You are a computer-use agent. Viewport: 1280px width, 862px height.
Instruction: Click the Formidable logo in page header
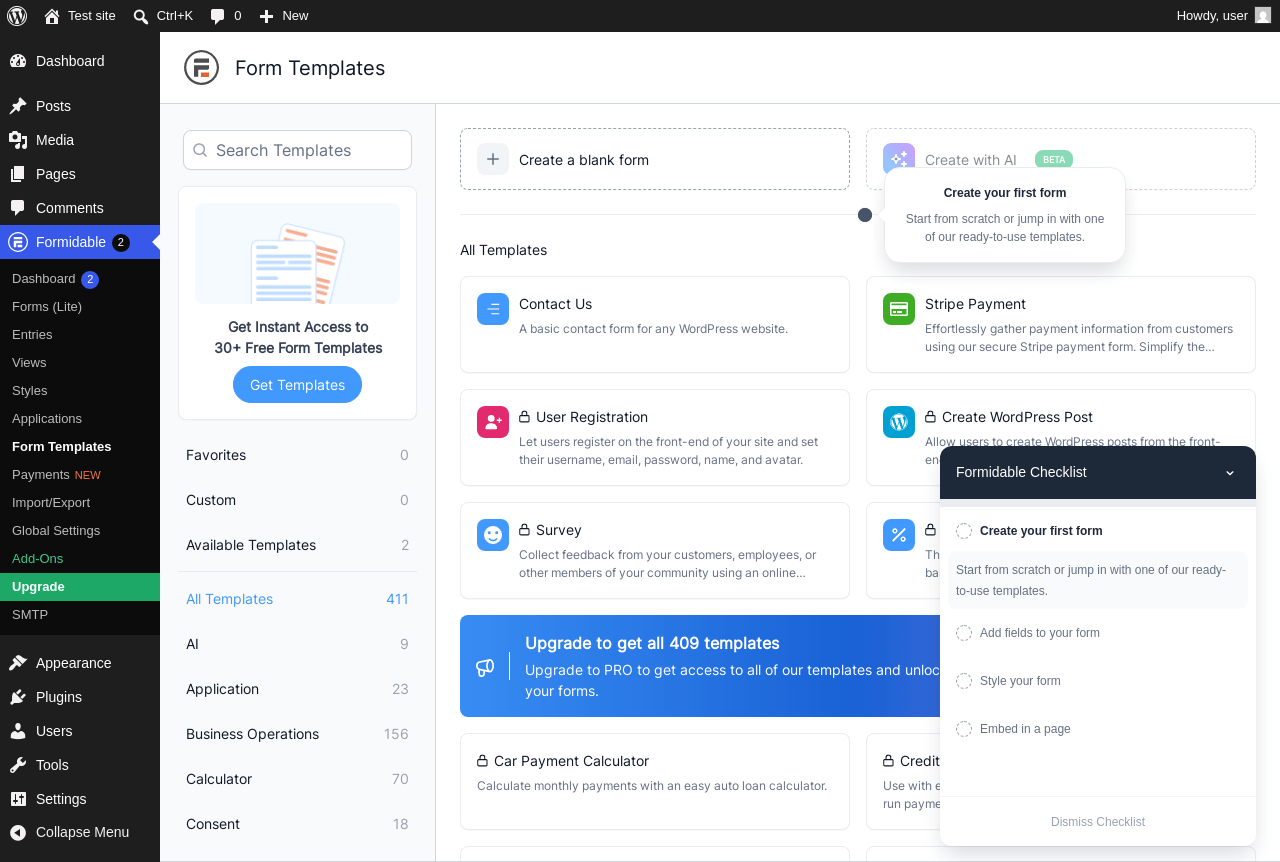[x=201, y=68]
